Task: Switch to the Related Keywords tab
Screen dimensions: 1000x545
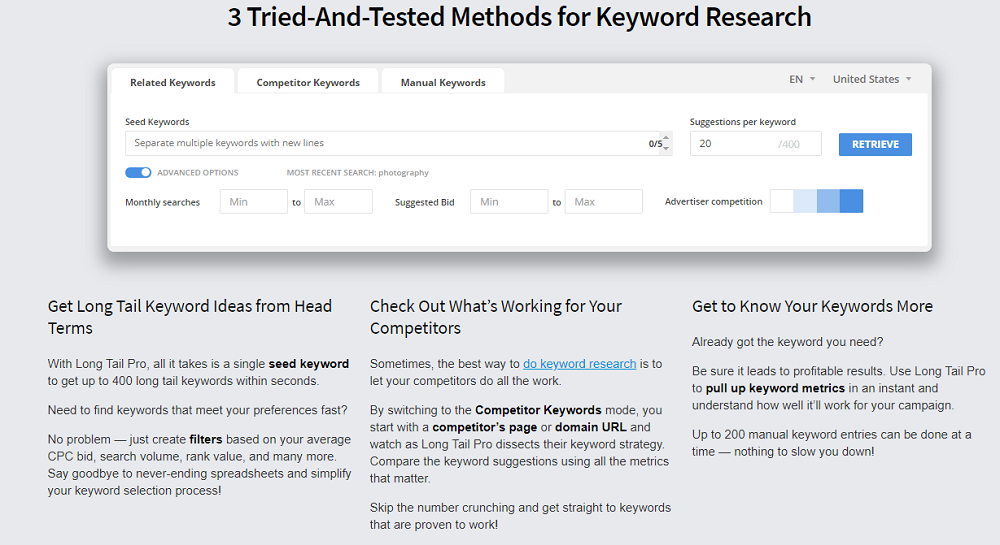Action: point(172,83)
